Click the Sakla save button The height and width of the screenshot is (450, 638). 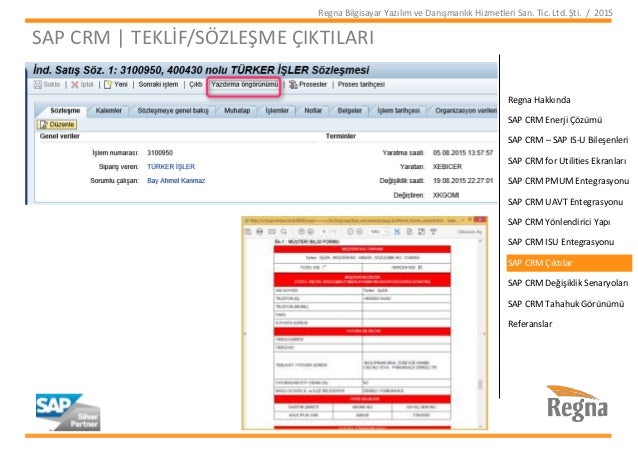47,84
